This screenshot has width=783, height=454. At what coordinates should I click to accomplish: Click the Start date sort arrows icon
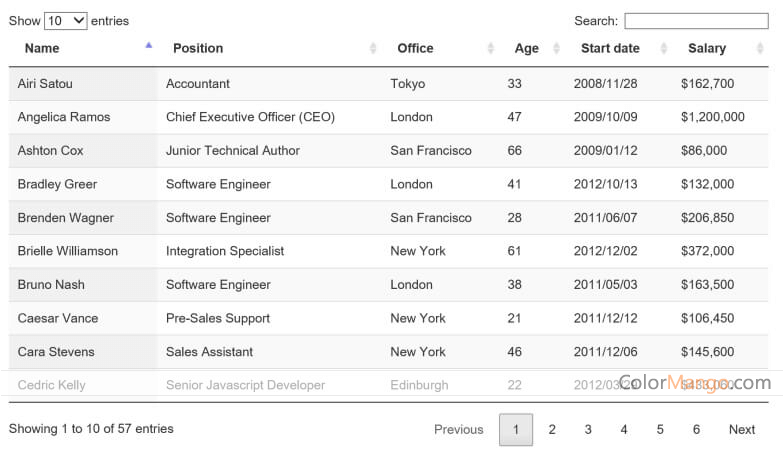click(663, 48)
